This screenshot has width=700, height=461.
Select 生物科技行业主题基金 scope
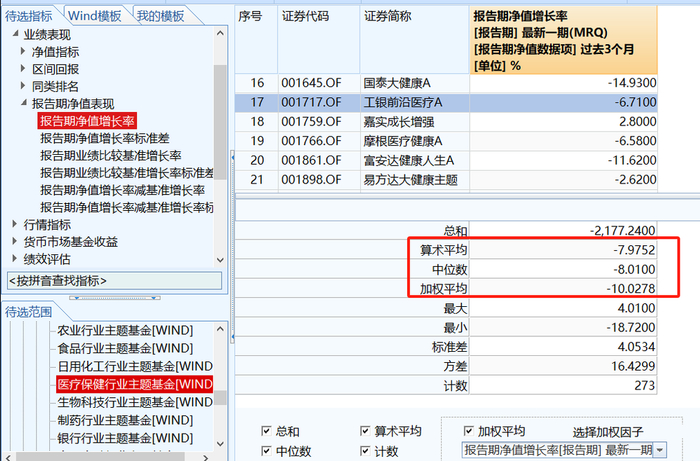[x=135, y=402]
